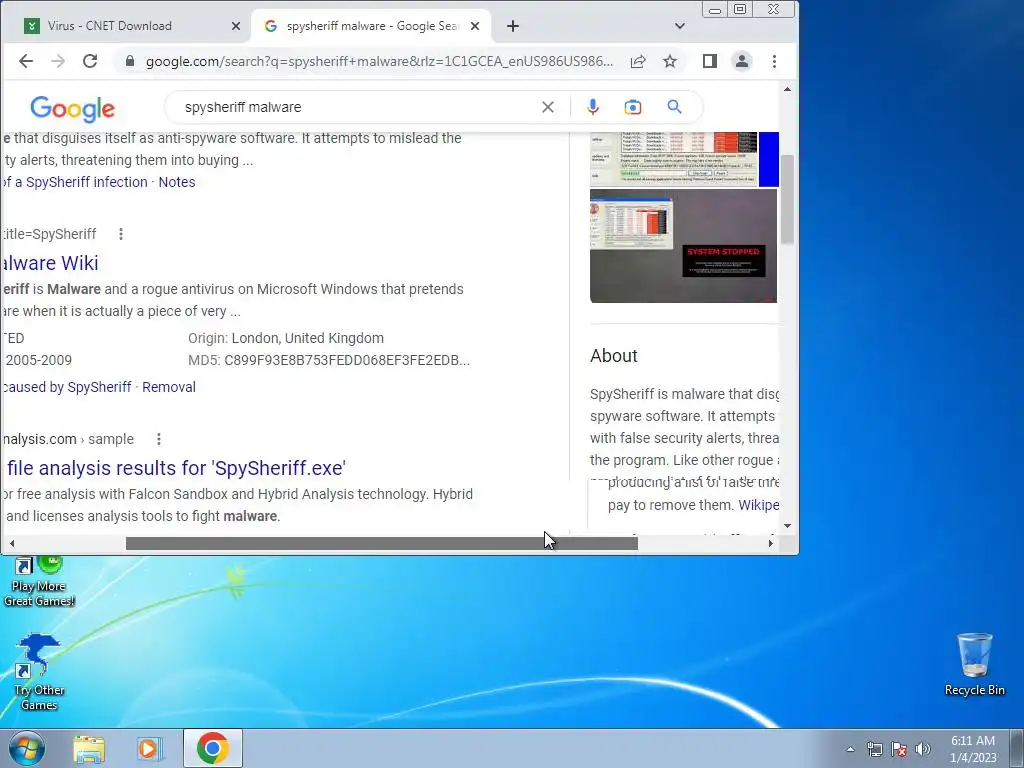Open the network tray icon
The width and height of the screenshot is (1024, 768).
point(874,749)
